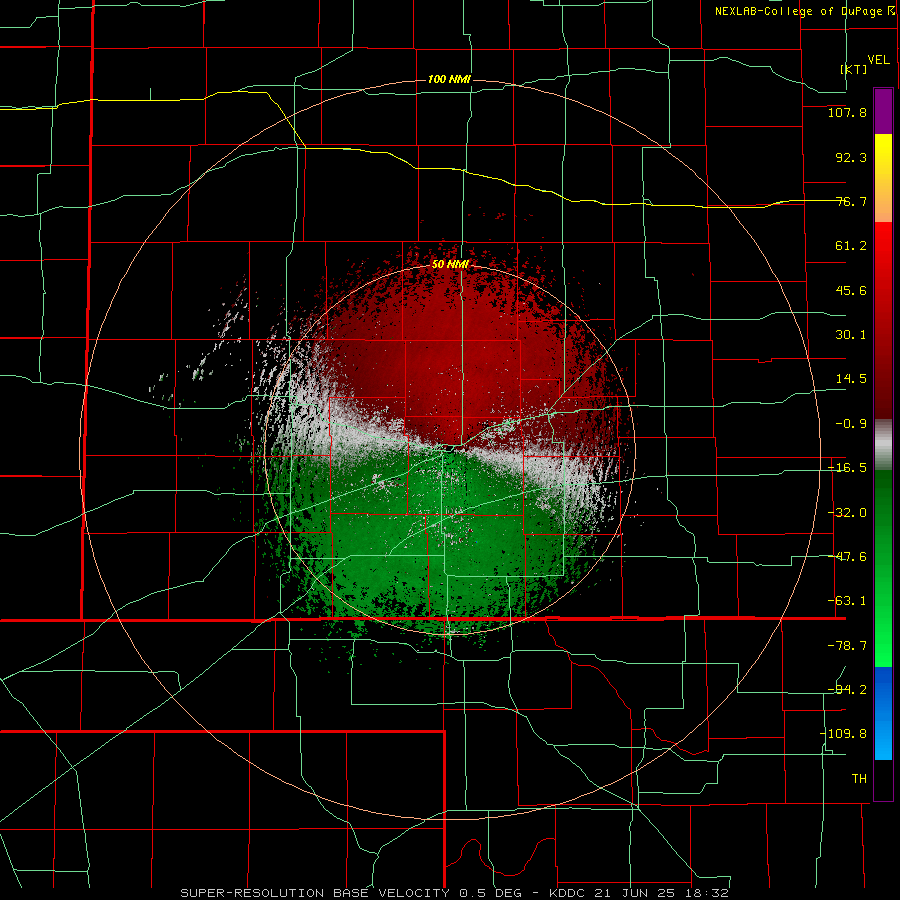Select the 107.8 legend value
900x900 pixels.
click(847, 112)
